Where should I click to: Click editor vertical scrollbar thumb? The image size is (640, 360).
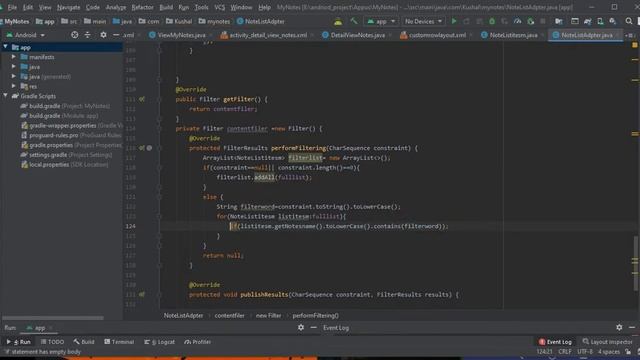coord(636,263)
